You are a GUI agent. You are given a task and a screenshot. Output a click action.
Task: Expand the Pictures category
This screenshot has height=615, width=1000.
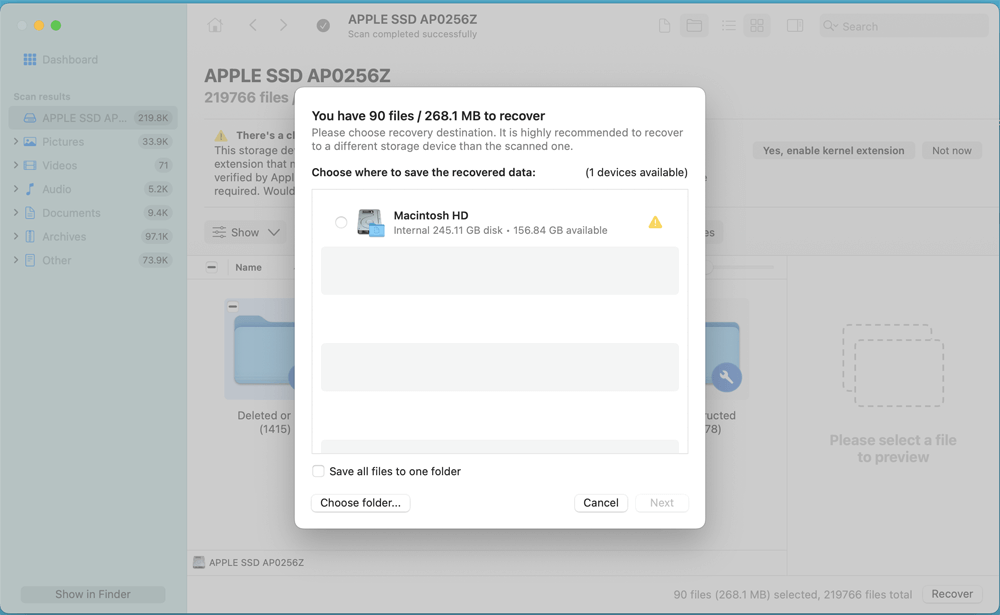(x=16, y=141)
